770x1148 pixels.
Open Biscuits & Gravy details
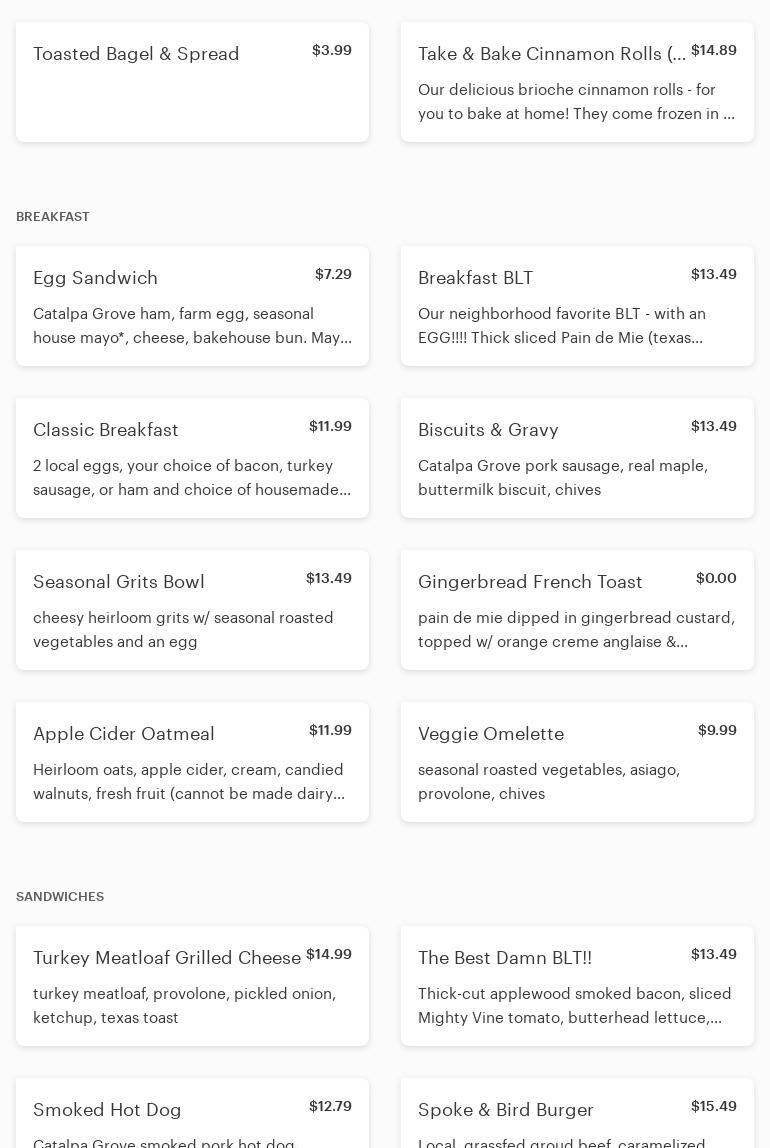click(577, 458)
